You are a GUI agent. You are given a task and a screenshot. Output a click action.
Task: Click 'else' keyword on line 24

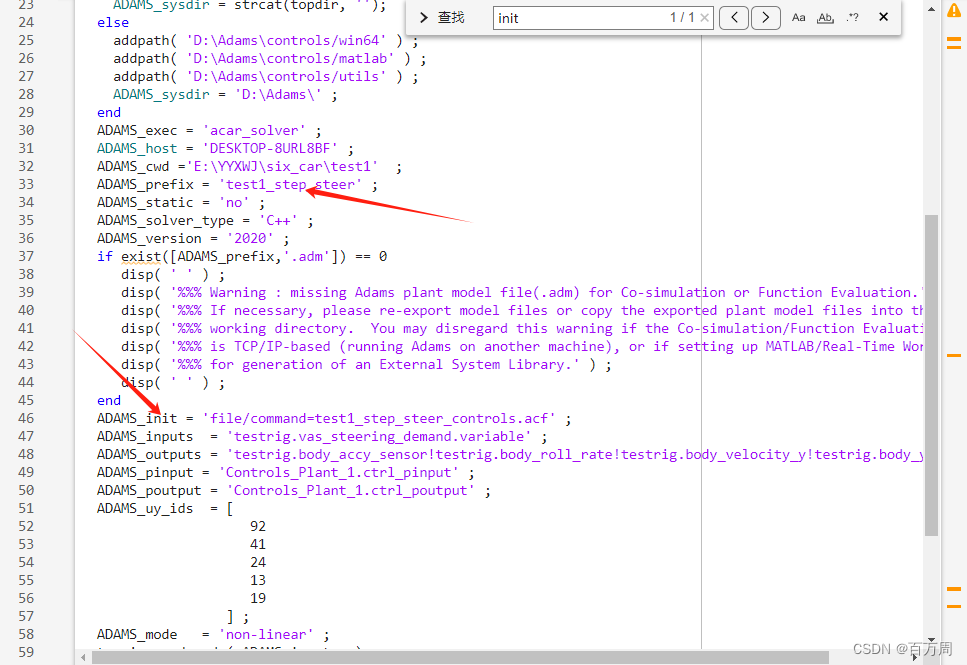click(113, 22)
